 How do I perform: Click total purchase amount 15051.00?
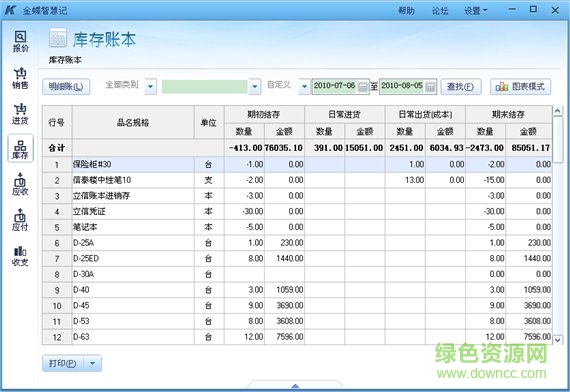364,148
